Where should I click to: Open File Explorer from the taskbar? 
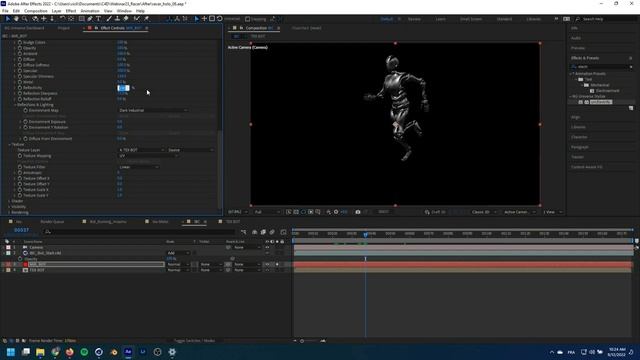(40, 351)
